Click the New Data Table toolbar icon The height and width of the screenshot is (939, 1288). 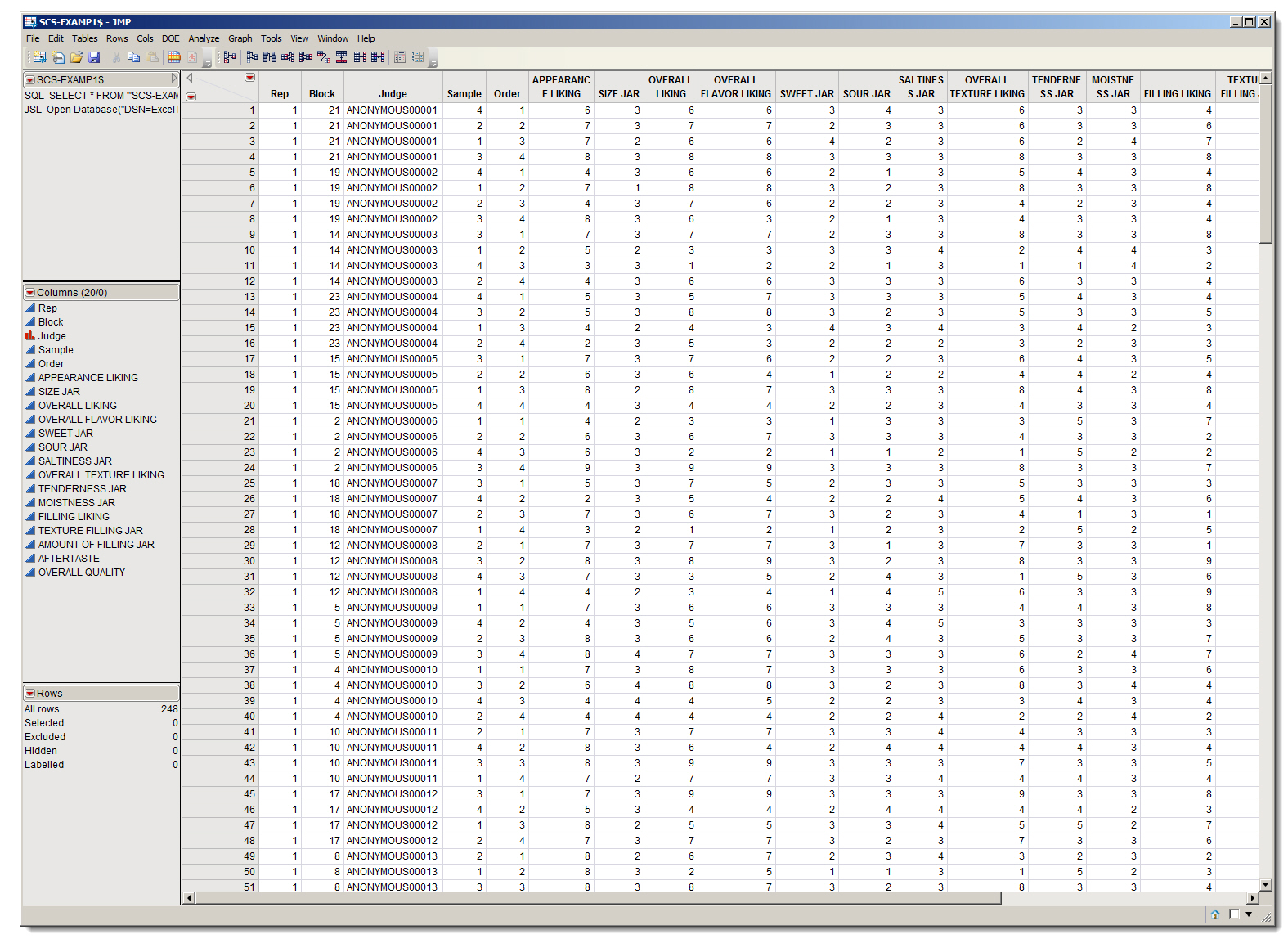[x=38, y=57]
